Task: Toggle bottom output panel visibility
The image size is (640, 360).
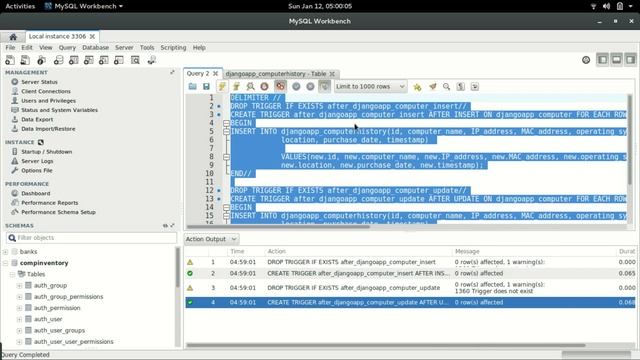Action: click(x=616, y=60)
